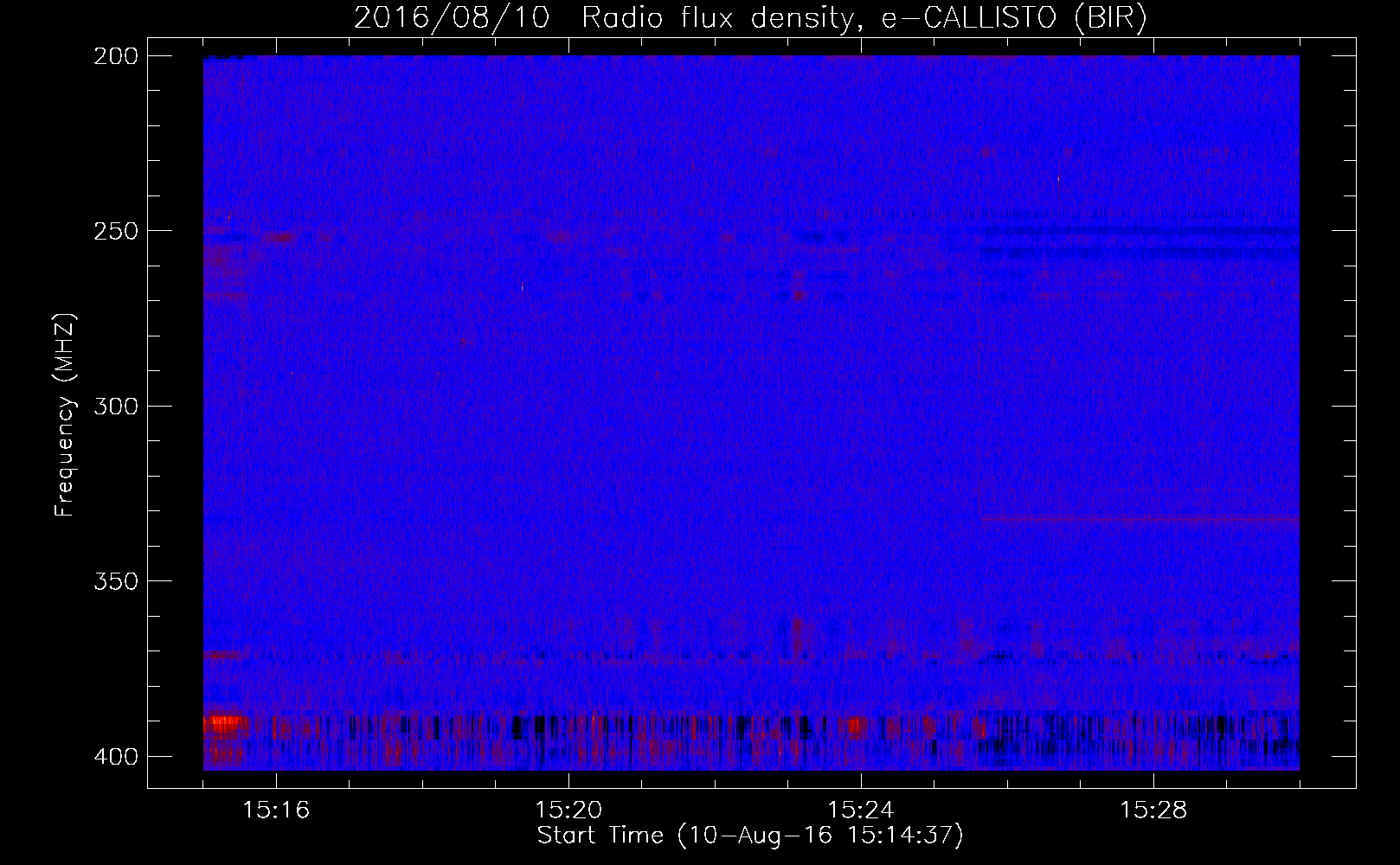The image size is (1400, 865).
Task: Click the 15:16 time tick label
Action: point(276,811)
